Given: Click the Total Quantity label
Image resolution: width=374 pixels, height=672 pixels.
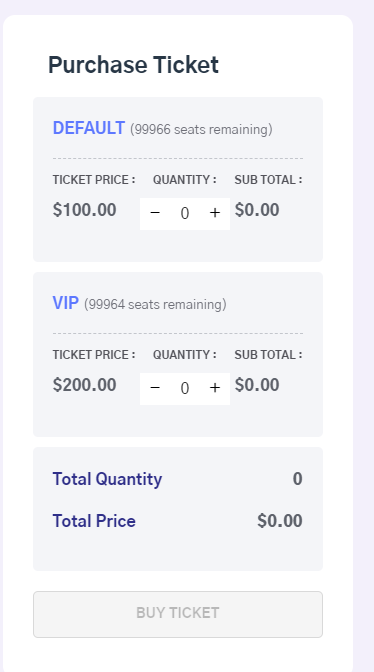Looking at the screenshot, I should [x=108, y=479].
